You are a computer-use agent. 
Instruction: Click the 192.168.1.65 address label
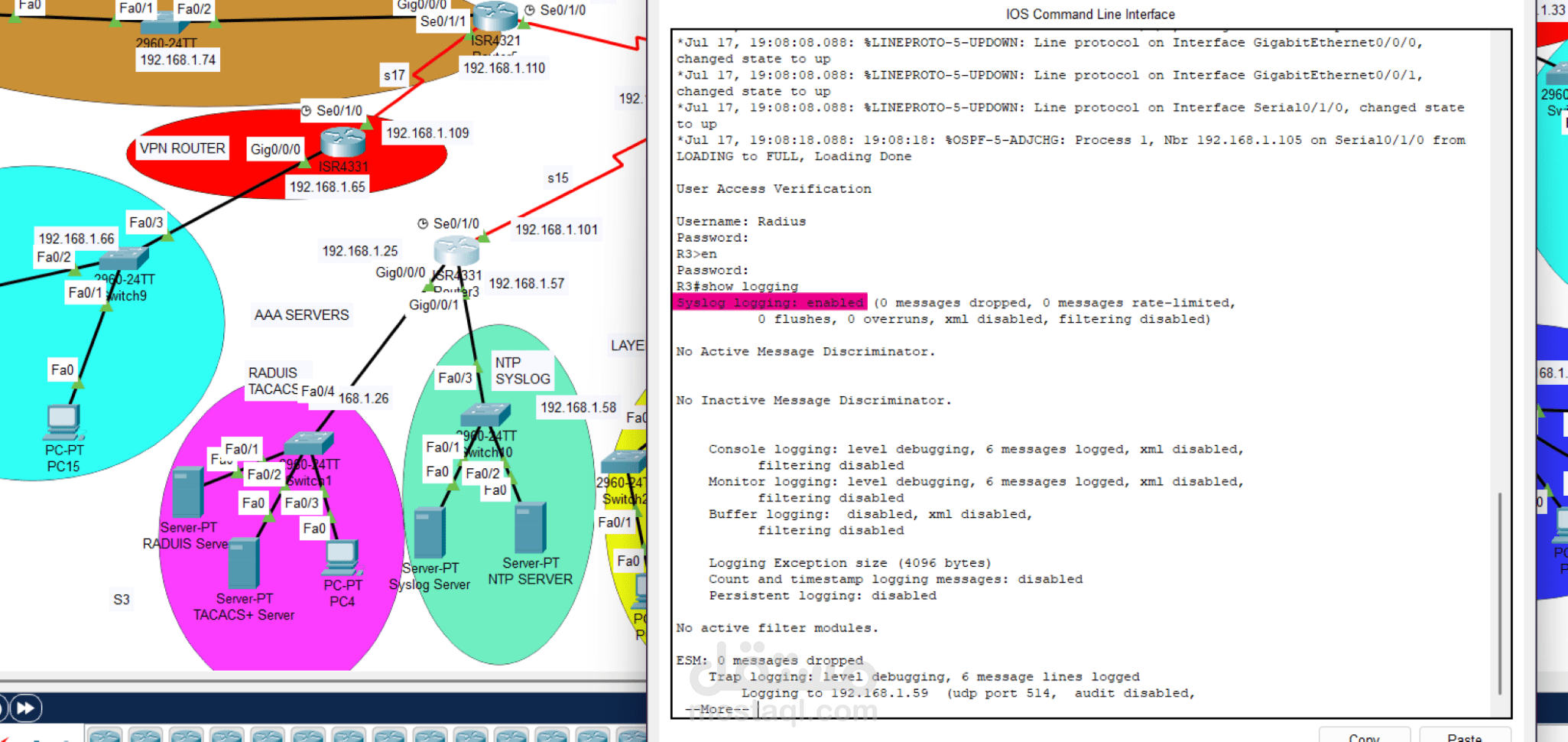click(327, 187)
